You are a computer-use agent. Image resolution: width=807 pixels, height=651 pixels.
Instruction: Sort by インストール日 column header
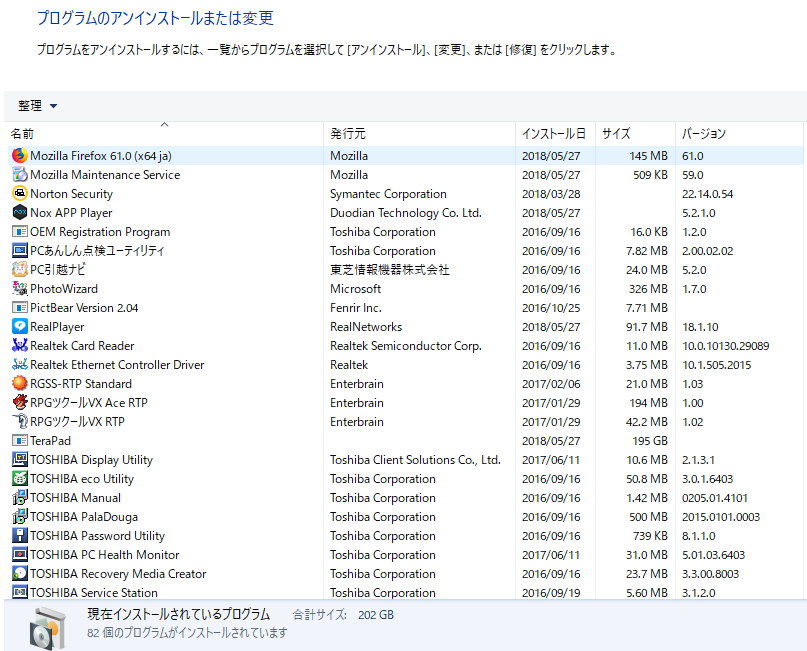click(x=553, y=134)
